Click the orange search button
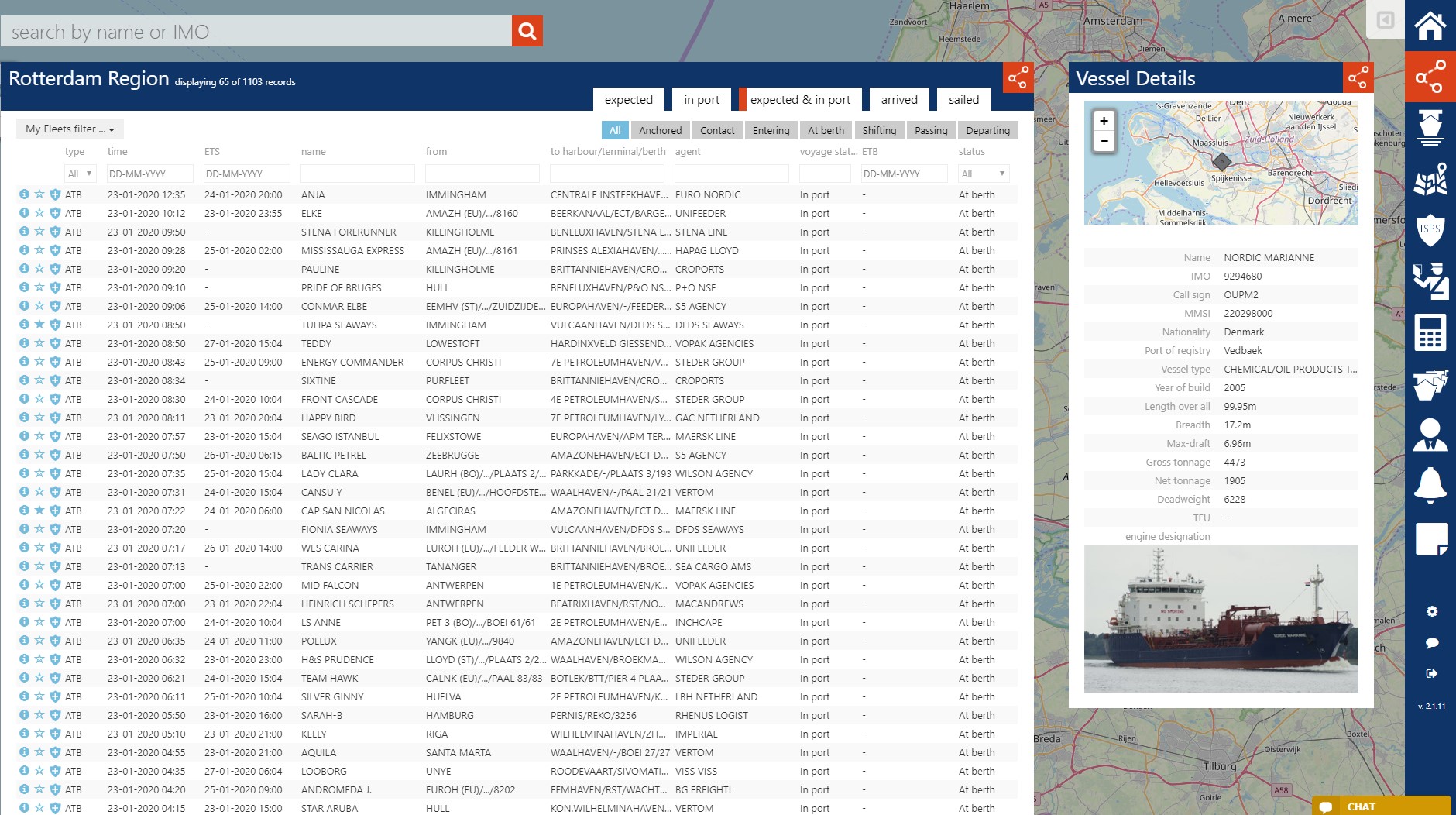 [x=527, y=31]
